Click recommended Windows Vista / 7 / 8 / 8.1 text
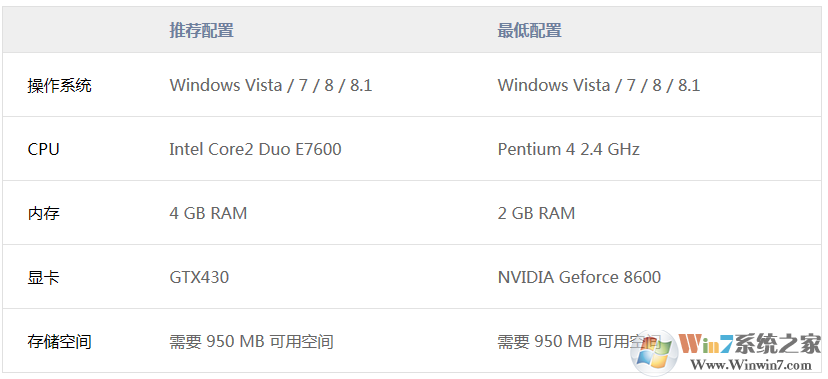The height and width of the screenshot is (379, 828). point(271,85)
